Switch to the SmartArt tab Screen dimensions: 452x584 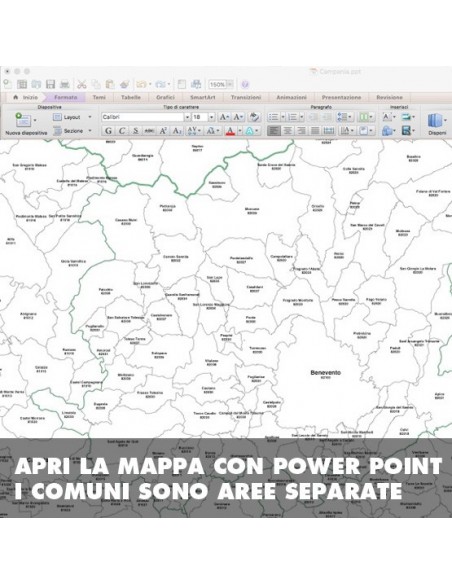(203, 97)
